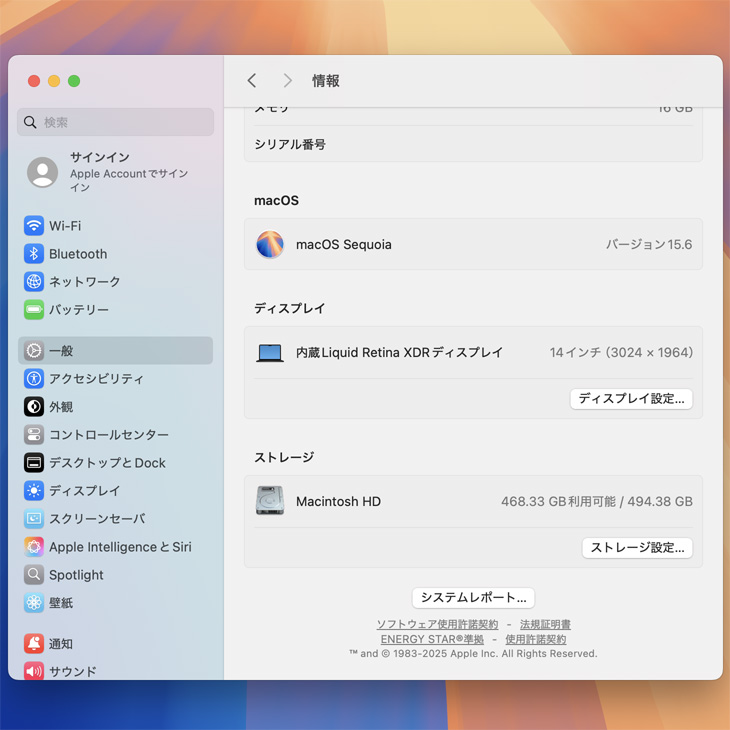
Task: Select デスクトップとDock icon
Action: coord(34,462)
